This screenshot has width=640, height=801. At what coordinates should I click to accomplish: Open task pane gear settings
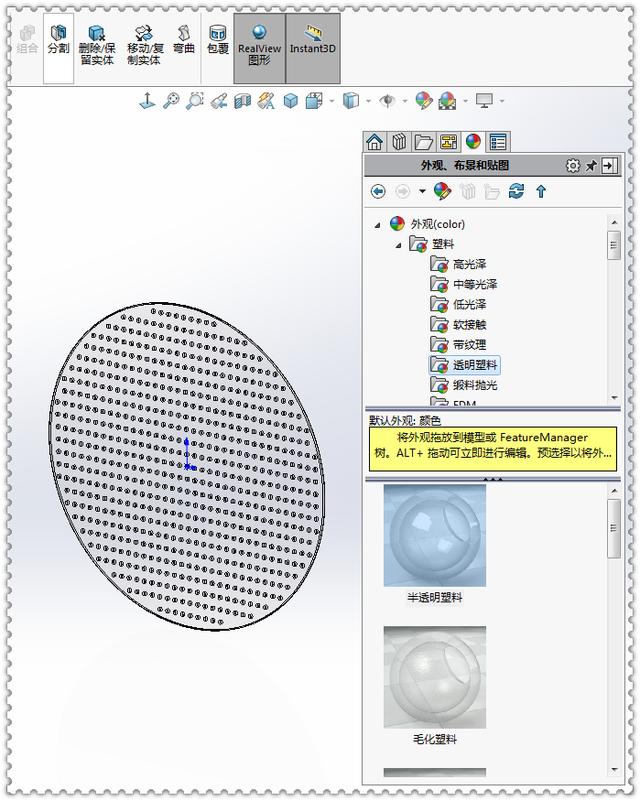tap(573, 166)
